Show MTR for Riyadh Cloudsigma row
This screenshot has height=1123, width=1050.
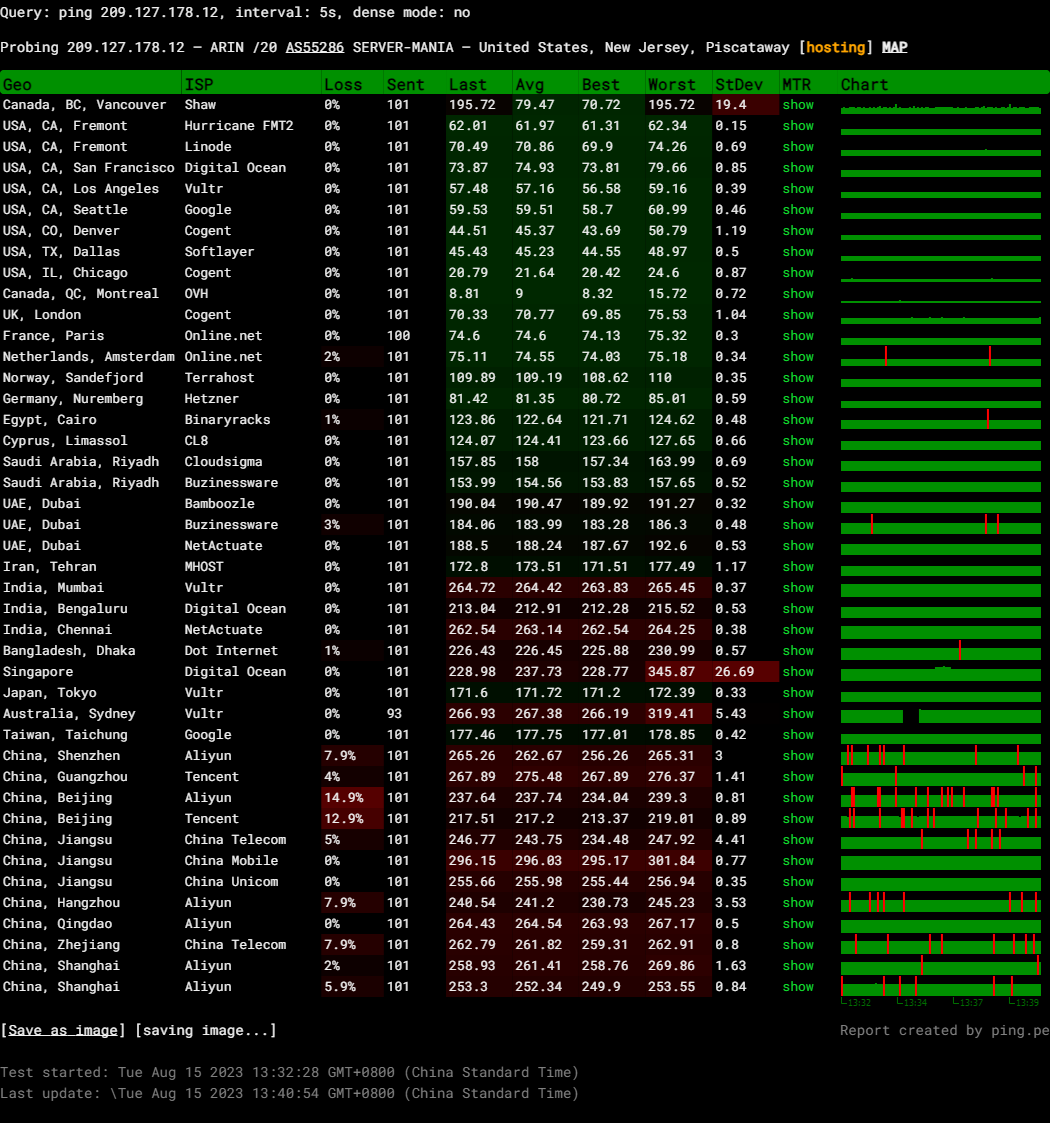tap(798, 462)
